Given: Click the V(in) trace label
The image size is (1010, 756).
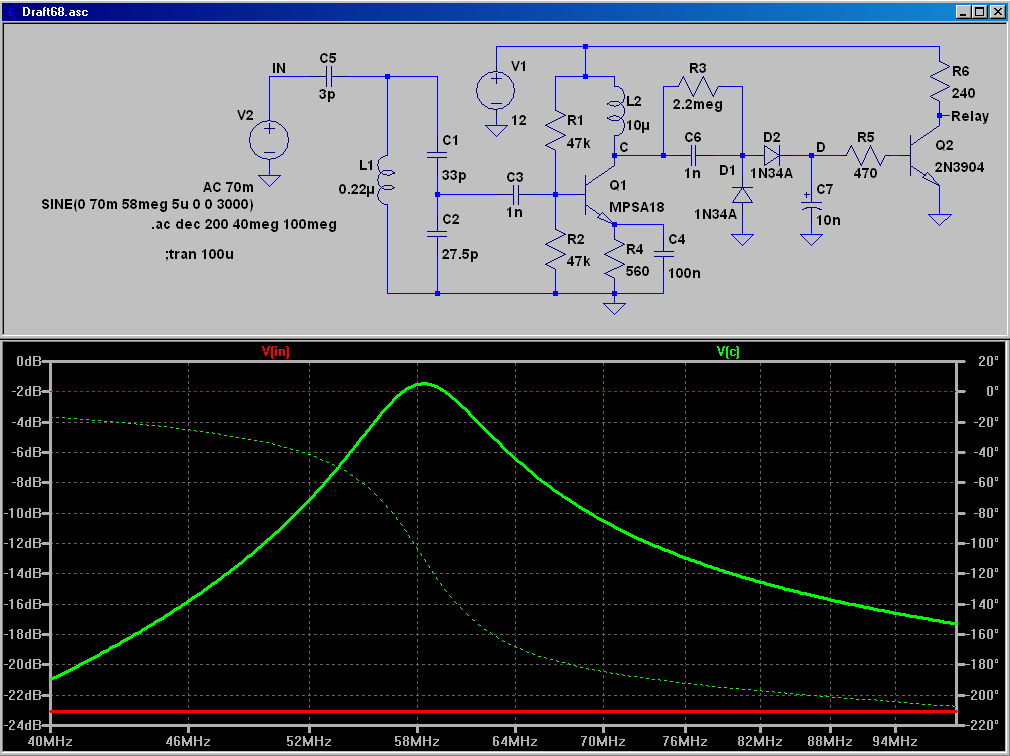Looking at the screenshot, I should 276,352.
